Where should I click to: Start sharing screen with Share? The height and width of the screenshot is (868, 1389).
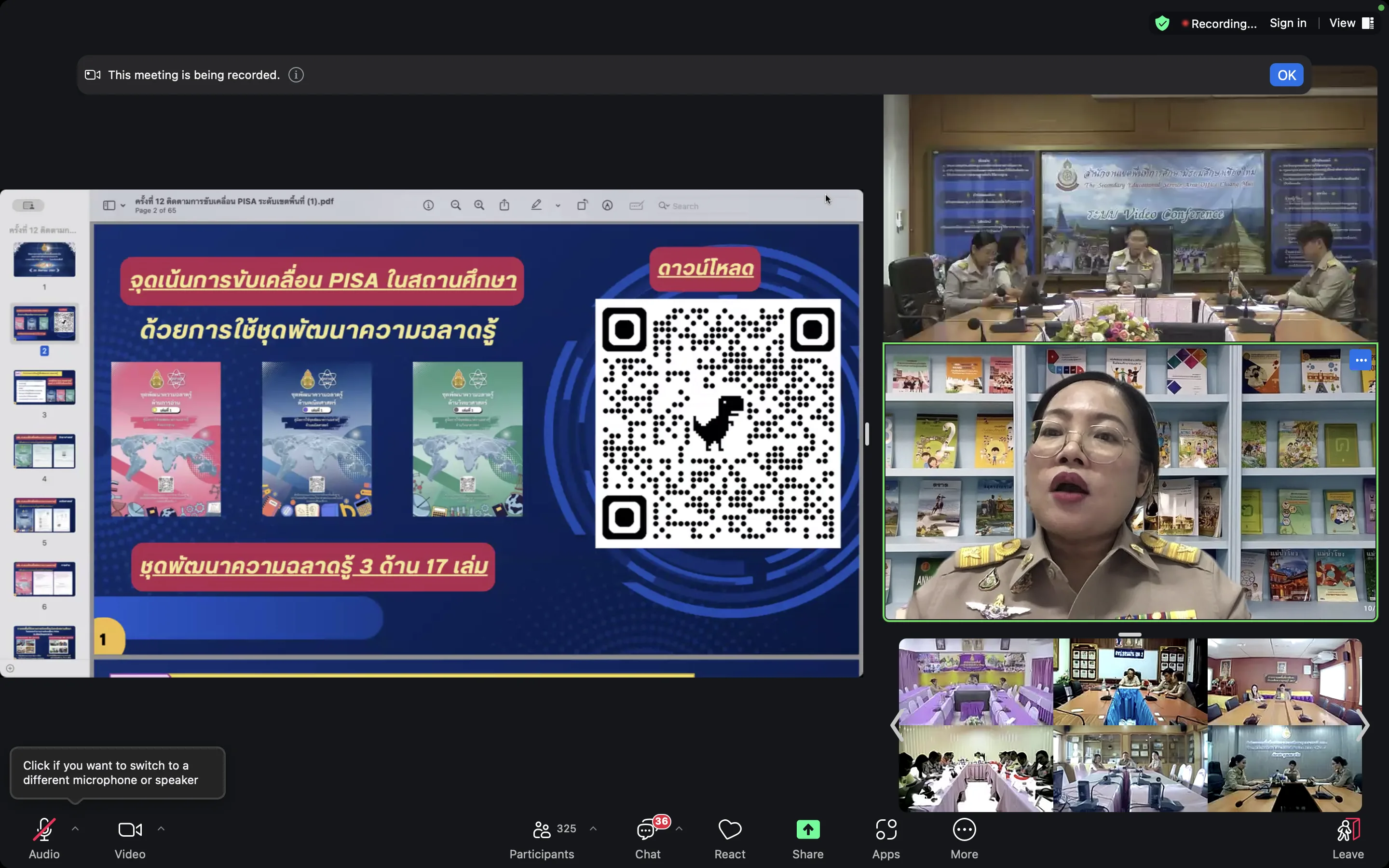point(808,838)
